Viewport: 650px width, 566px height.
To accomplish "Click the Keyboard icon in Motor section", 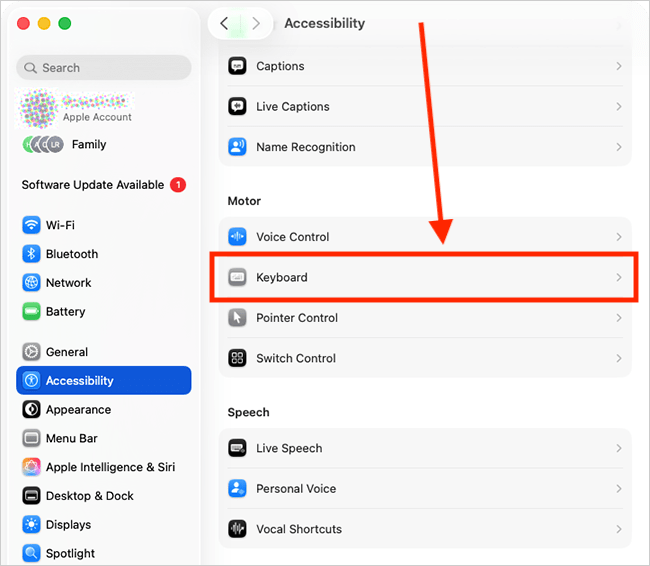I will 237,277.
